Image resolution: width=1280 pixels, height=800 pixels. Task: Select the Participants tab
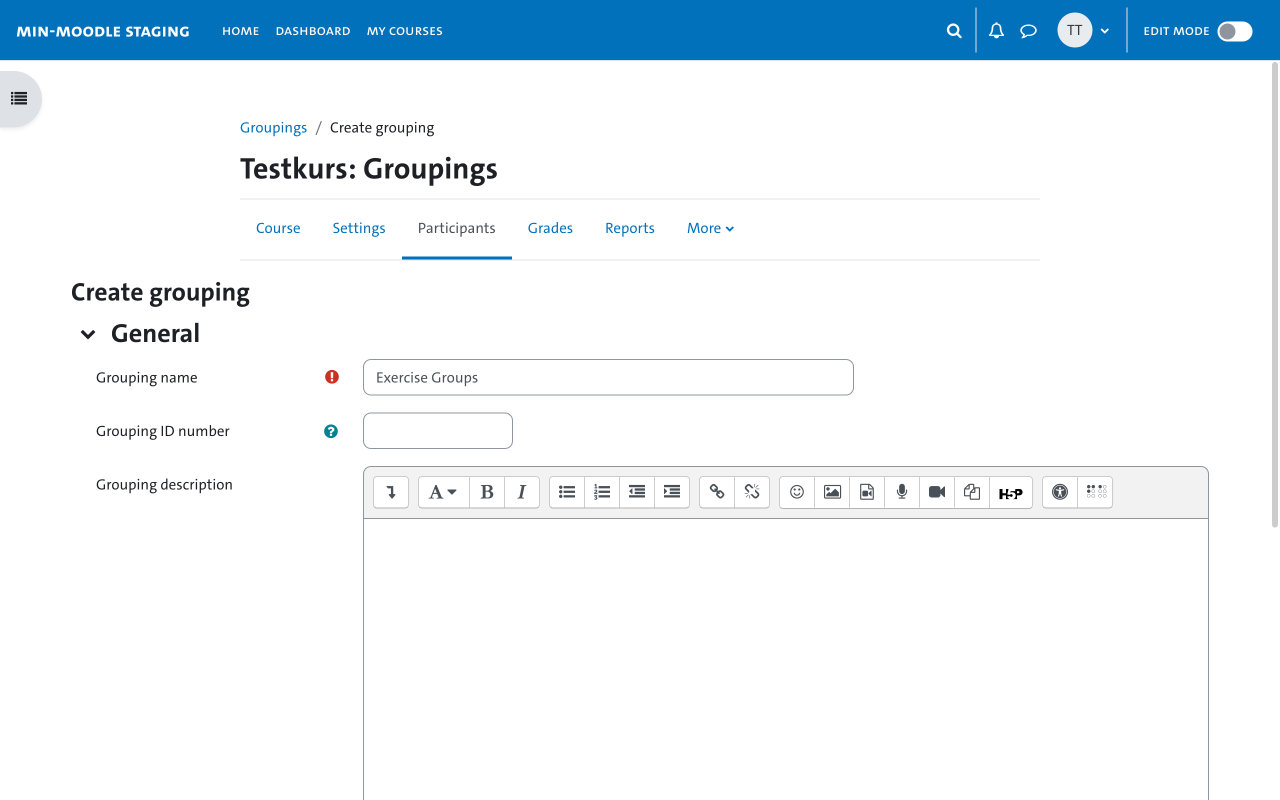click(x=457, y=228)
